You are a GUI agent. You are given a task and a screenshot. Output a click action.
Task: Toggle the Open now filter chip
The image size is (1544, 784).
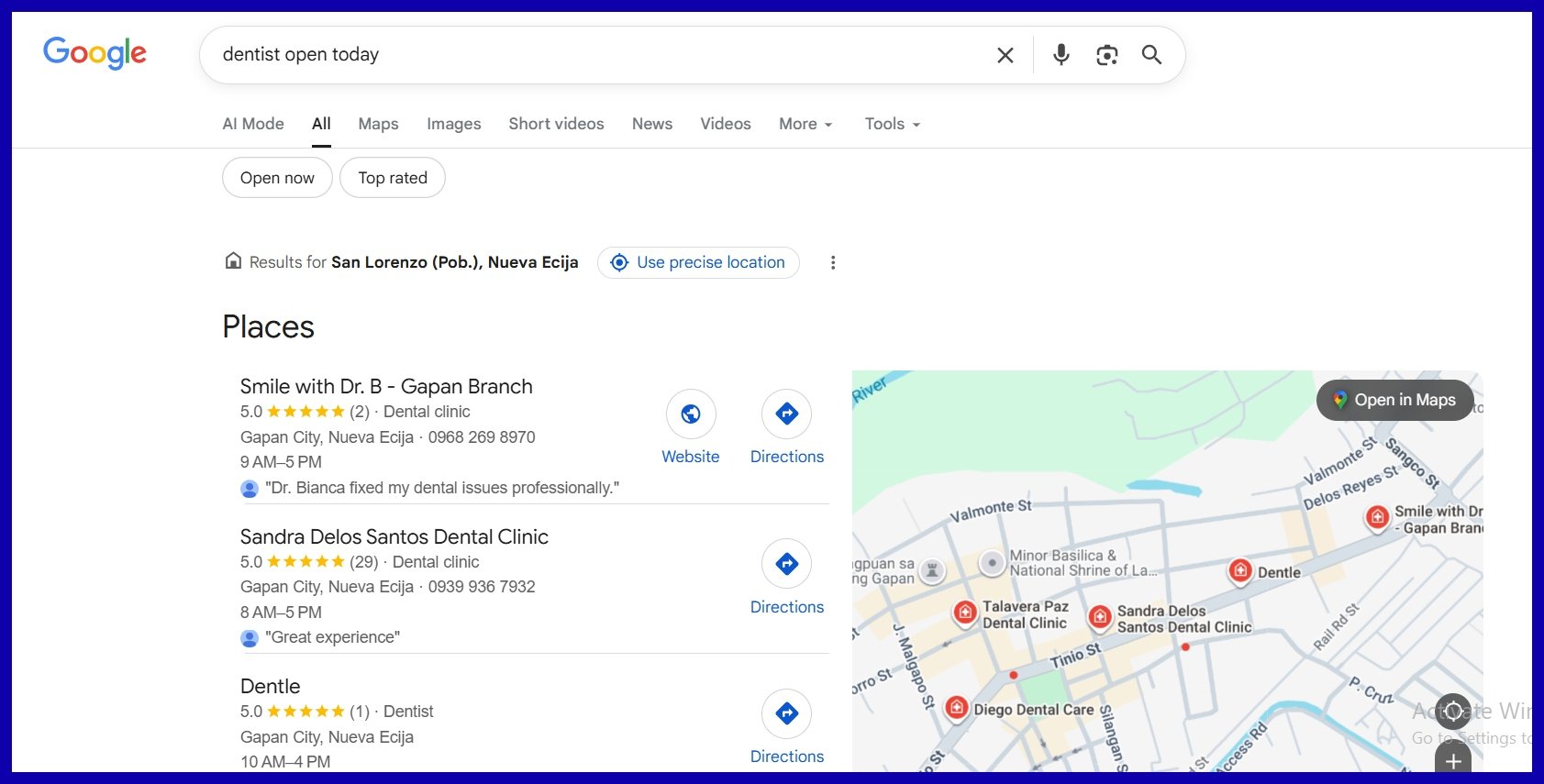coord(277,178)
